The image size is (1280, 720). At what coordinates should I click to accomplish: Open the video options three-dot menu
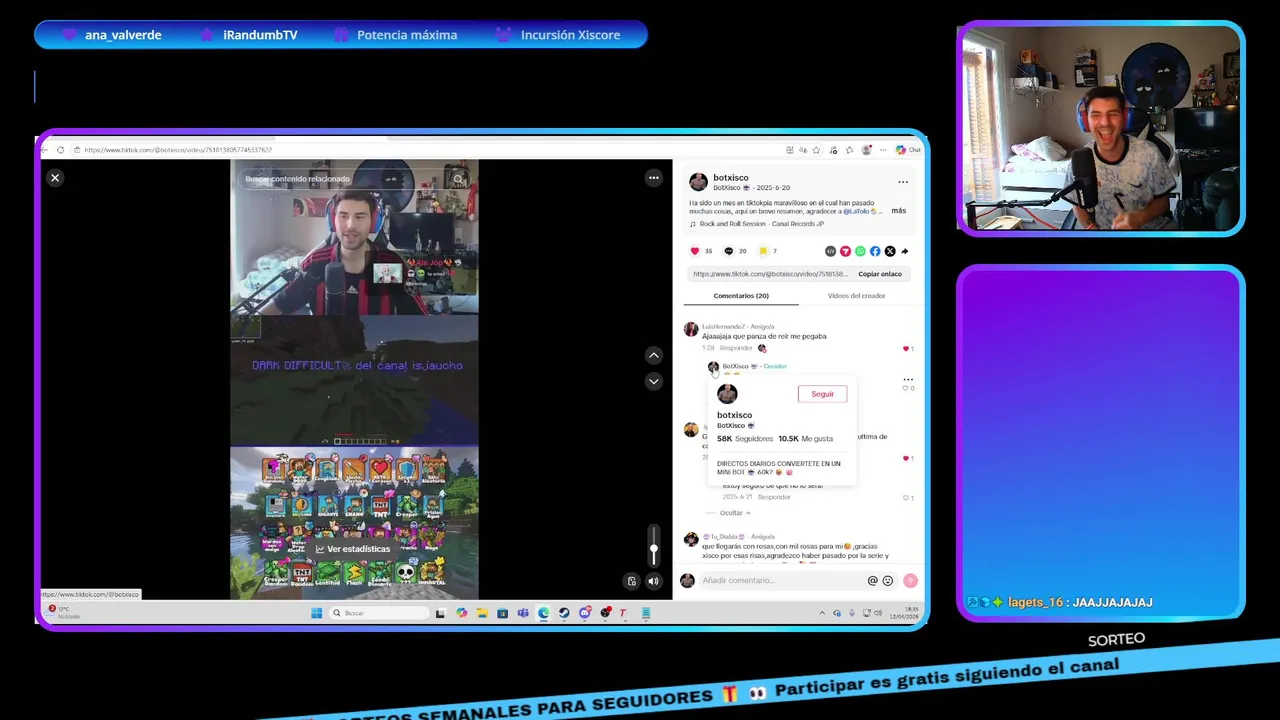[654, 178]
